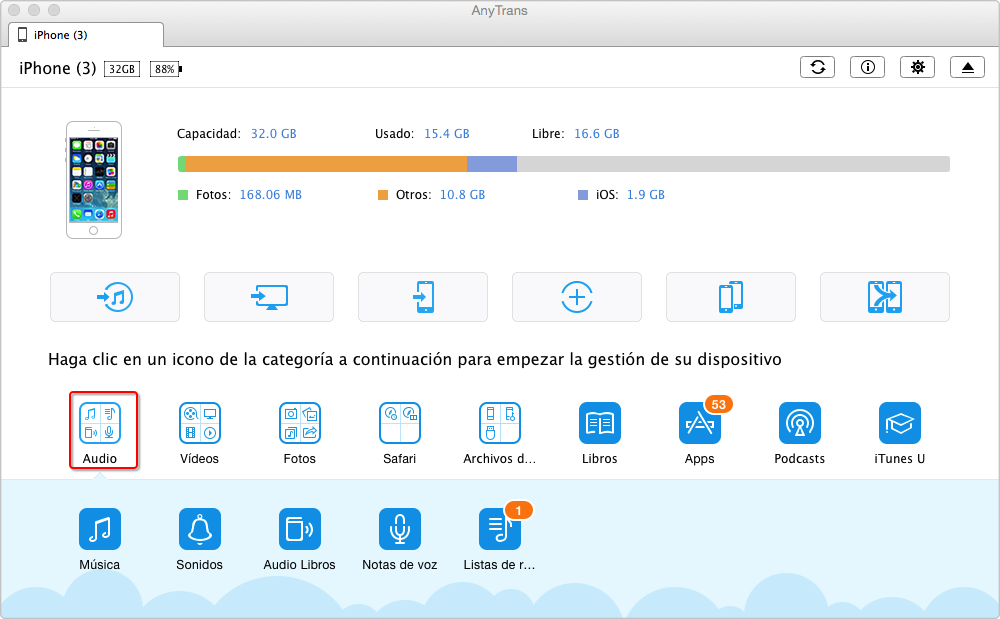Image resolution: width=1000 pixels, height=619 pixels.
Task: Click the iPhone device thumbnail image
Action: click(94, 180)
